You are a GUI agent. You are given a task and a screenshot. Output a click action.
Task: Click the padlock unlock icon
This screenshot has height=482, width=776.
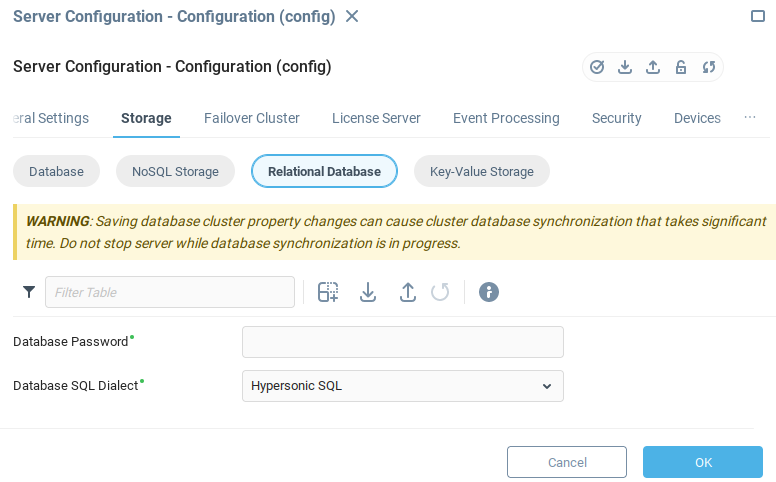pos(681,67)
